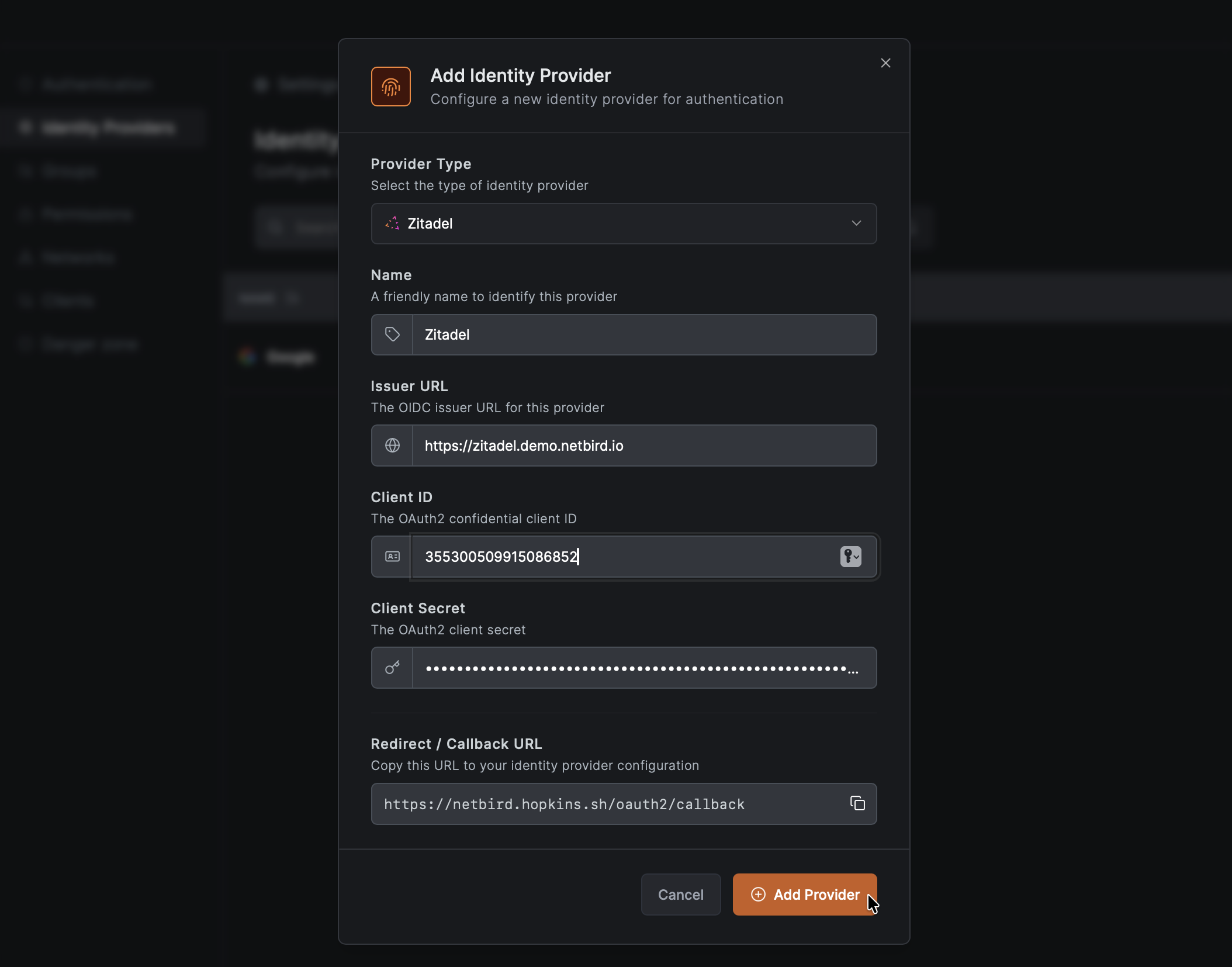Viewport: 1232px width, 967px height.
Task: Focus the Name field containing Zitadel
Action: click(643, 334)
